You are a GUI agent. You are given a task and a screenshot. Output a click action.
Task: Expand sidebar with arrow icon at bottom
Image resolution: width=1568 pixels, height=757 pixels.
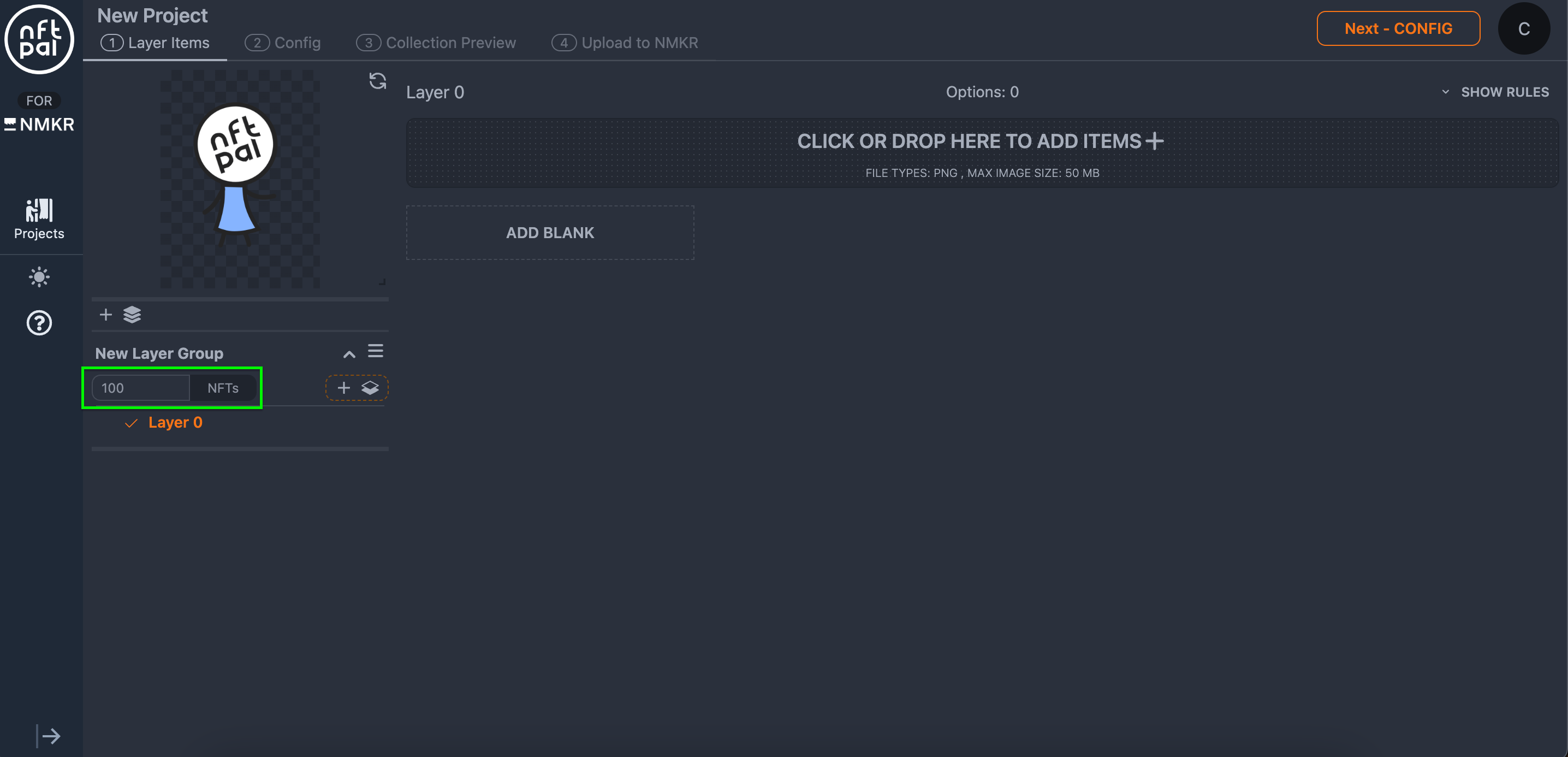[48, 736]
